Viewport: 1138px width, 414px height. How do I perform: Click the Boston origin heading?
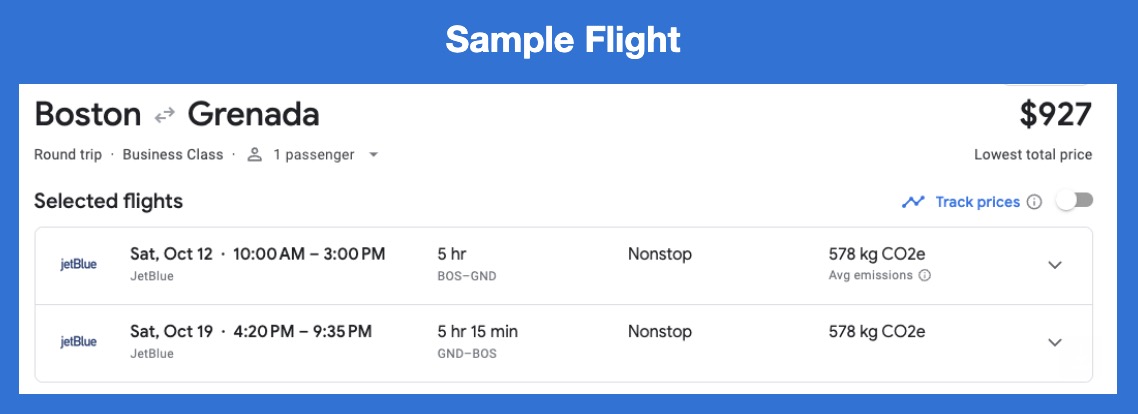[88, 115]
